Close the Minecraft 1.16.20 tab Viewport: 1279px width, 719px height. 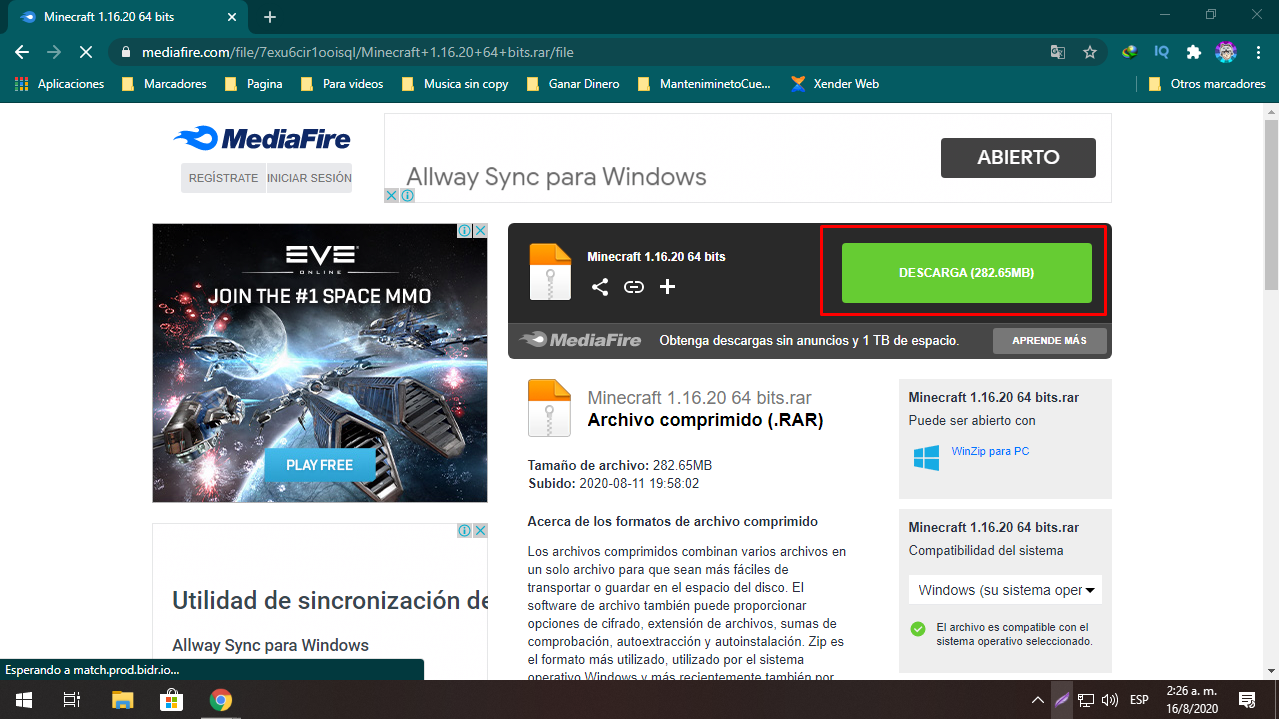click(x=231, y=17)
